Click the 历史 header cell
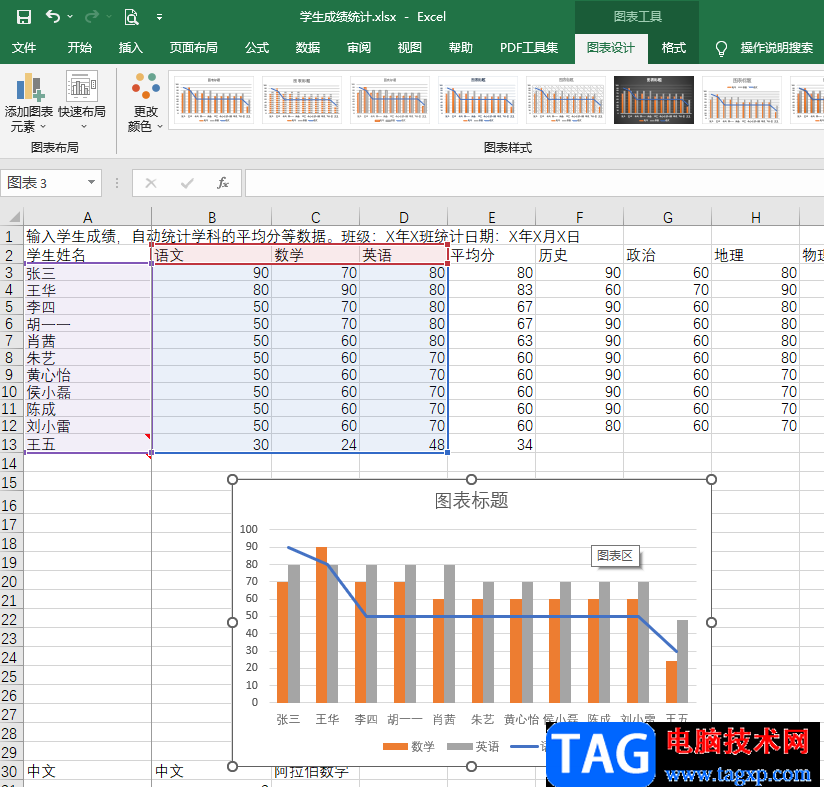The image size is (824, 787). [580, 255]
